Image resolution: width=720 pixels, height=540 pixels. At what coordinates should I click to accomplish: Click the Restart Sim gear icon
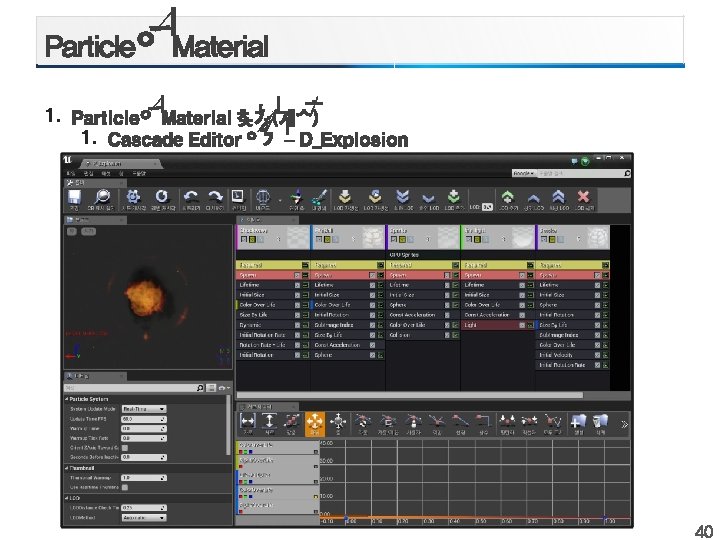(x=133, y=197)
